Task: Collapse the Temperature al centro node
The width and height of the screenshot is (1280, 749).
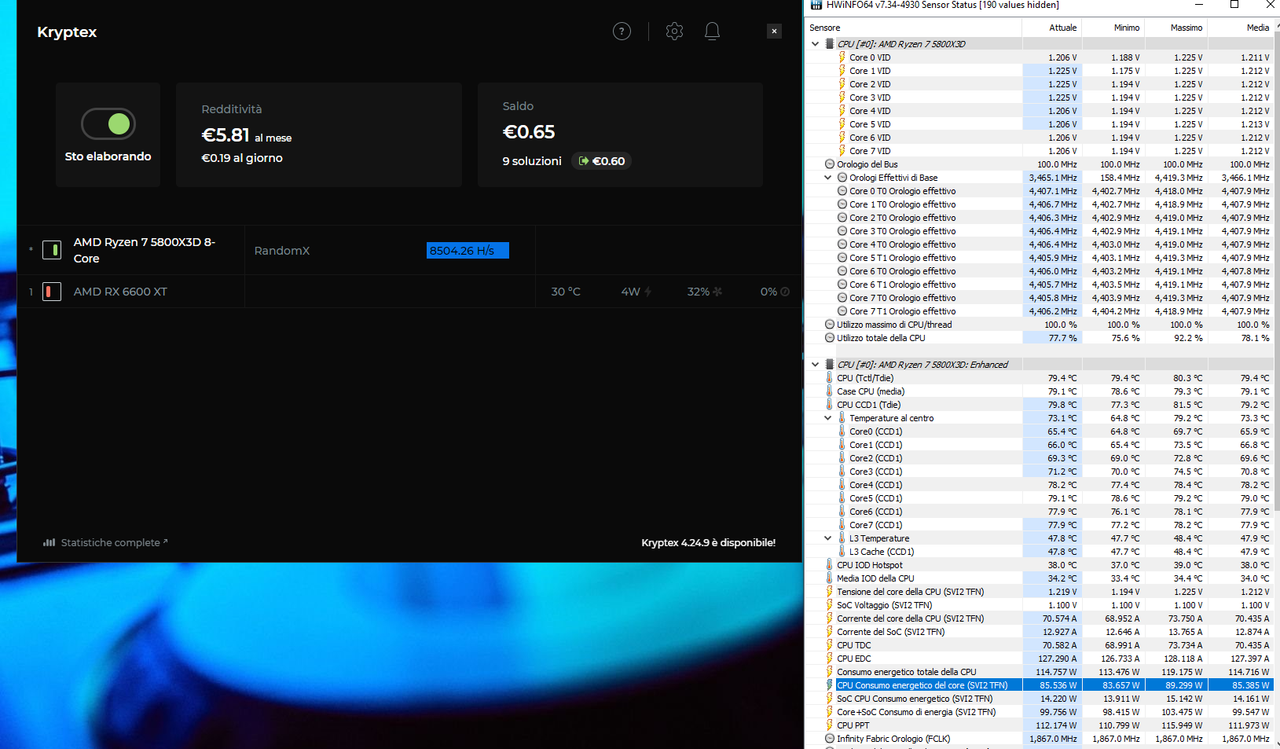Action: pyautogui.click(x=828, y=418)
